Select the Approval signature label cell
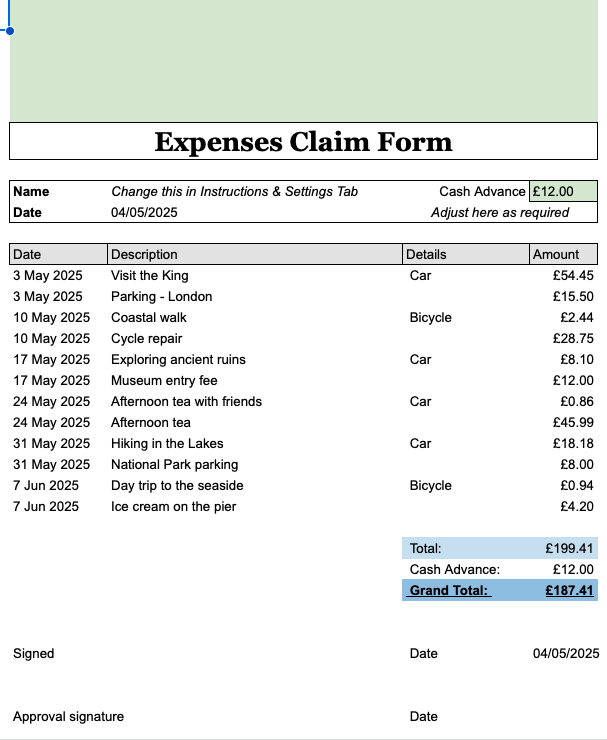 [68, 716]
